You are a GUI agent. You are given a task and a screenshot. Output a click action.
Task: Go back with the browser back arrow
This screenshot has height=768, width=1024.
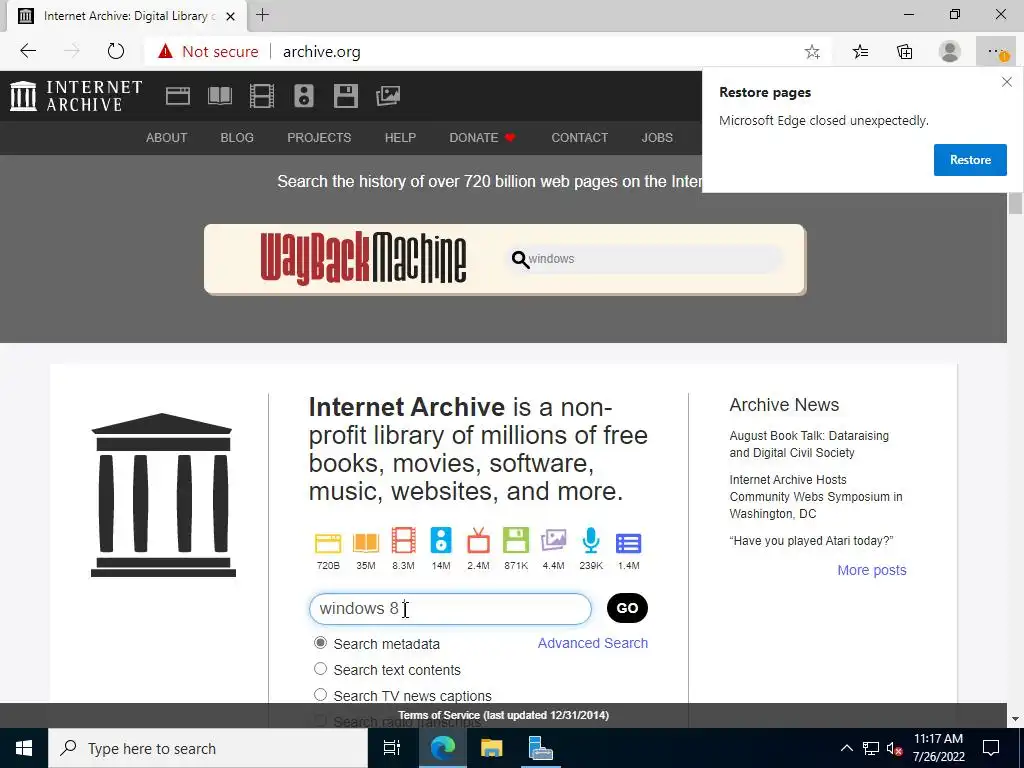28,51
